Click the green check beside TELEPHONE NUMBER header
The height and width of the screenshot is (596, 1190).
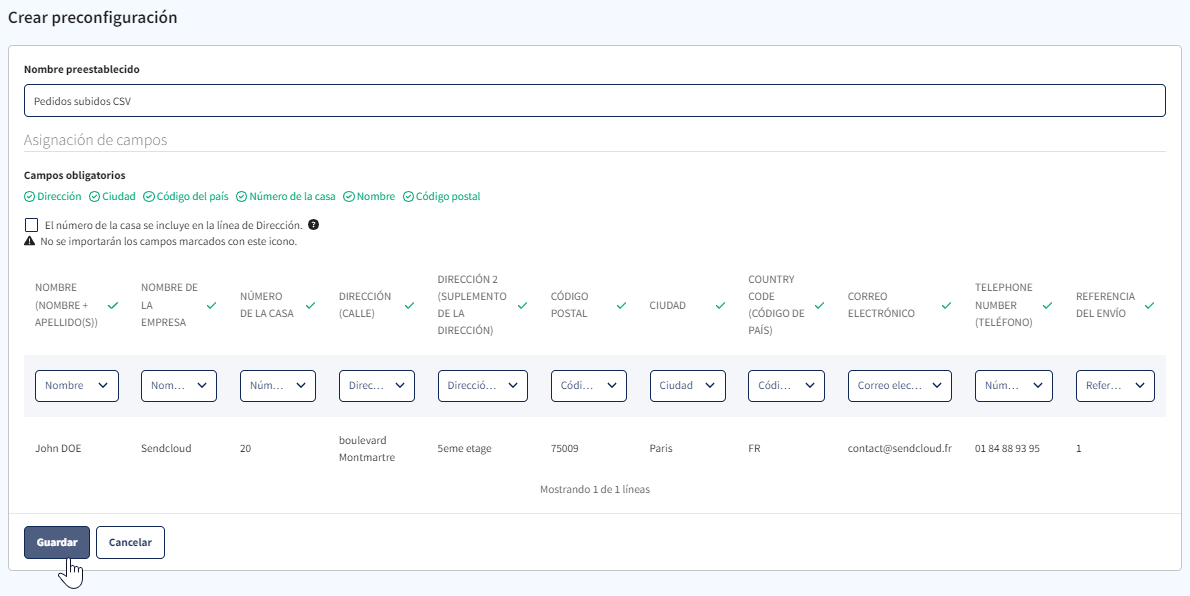pyautogui.click(x=1047, y=305)
